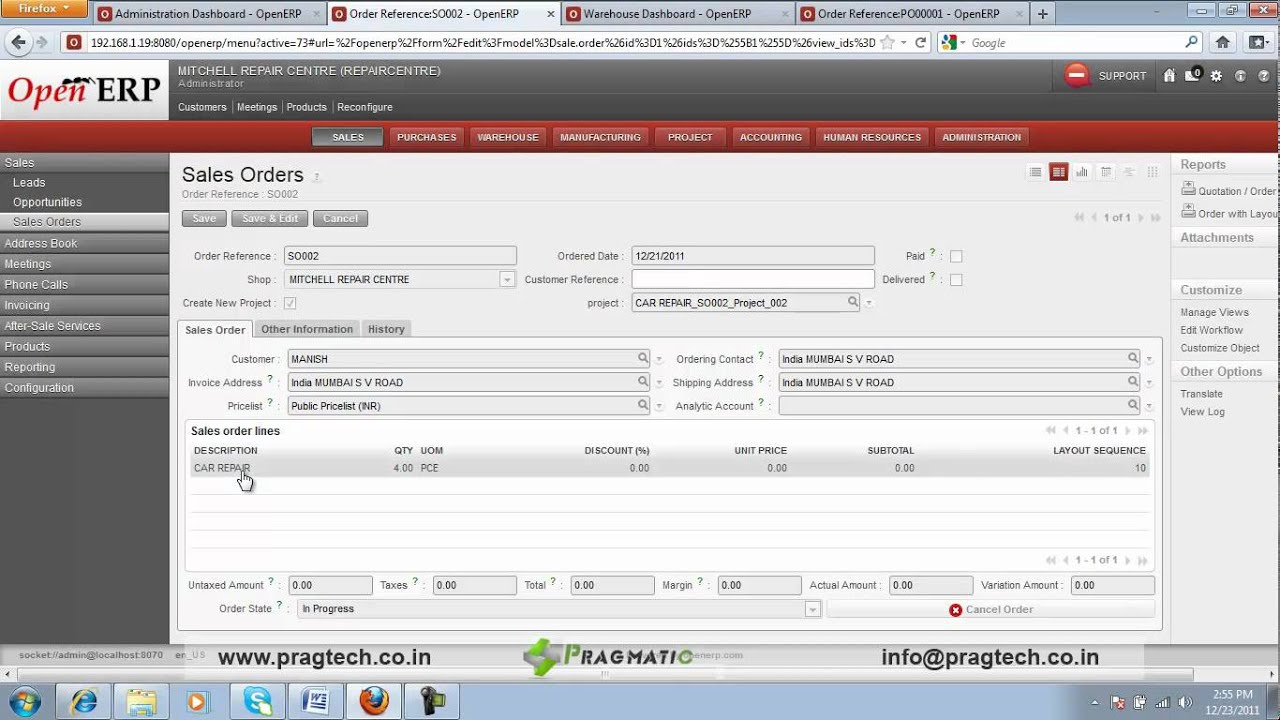Screen dimensions: 1280x720
Task: Open the Order State dropdown arrow
Action: coord(812,609)
